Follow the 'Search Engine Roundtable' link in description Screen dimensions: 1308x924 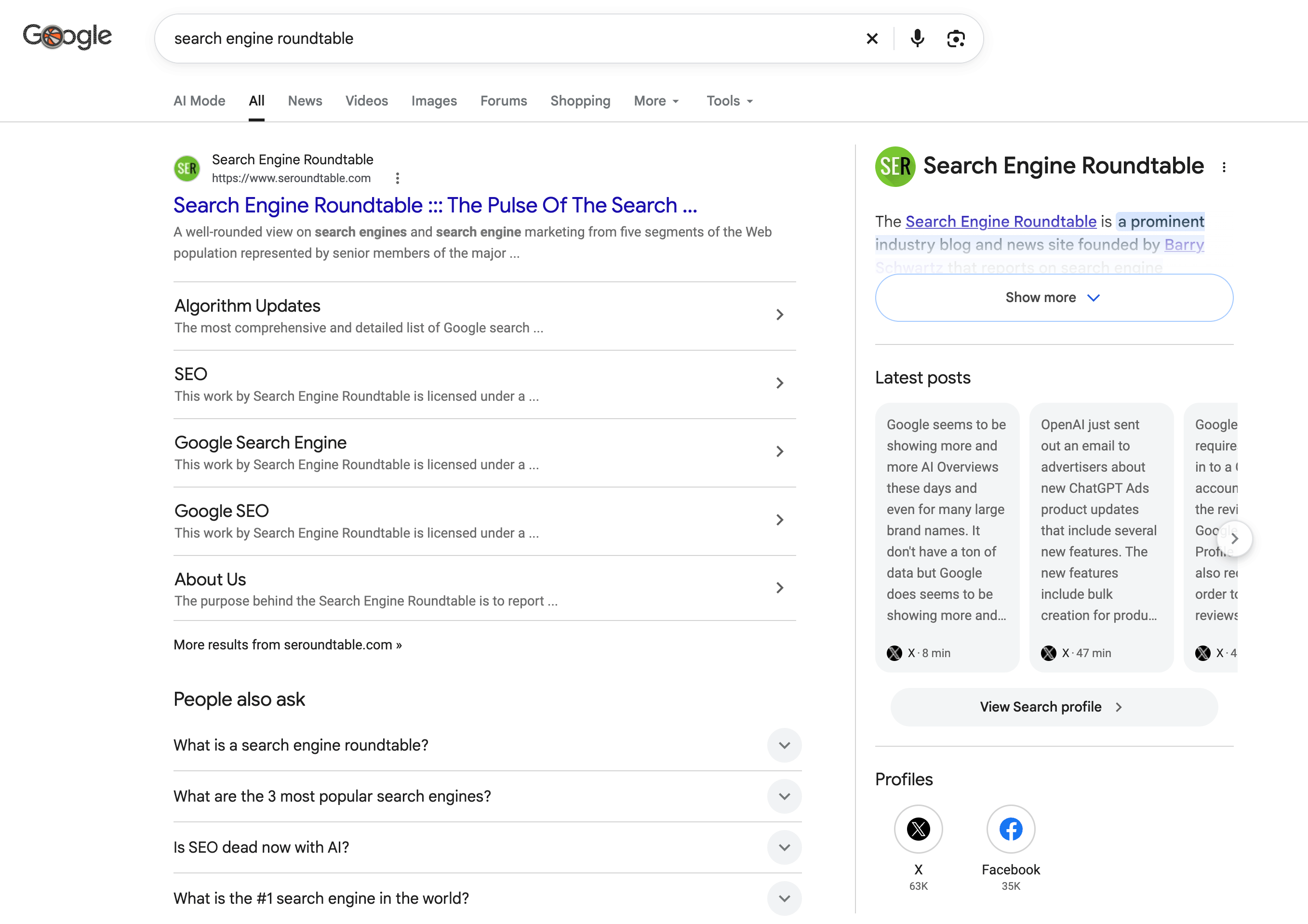pyautogui.click(x=1001, y=222)
